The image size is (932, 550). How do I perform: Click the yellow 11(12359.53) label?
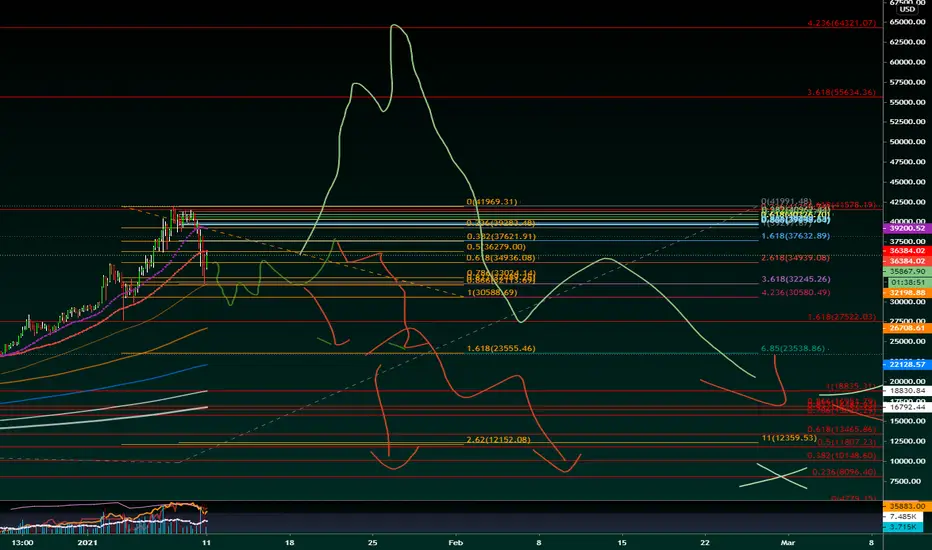pyautogui.click(x=789, y=438)
